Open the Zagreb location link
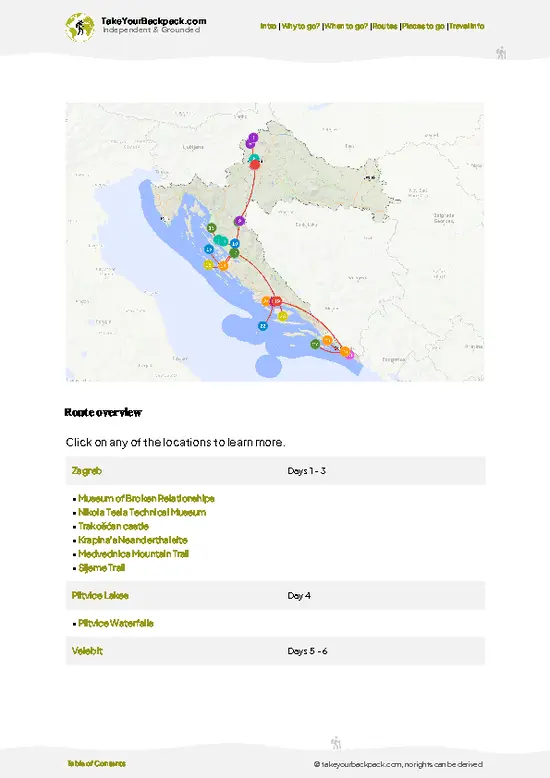Image resolution: width=550 pixels, height=778 pixels. tap(86, 470)
